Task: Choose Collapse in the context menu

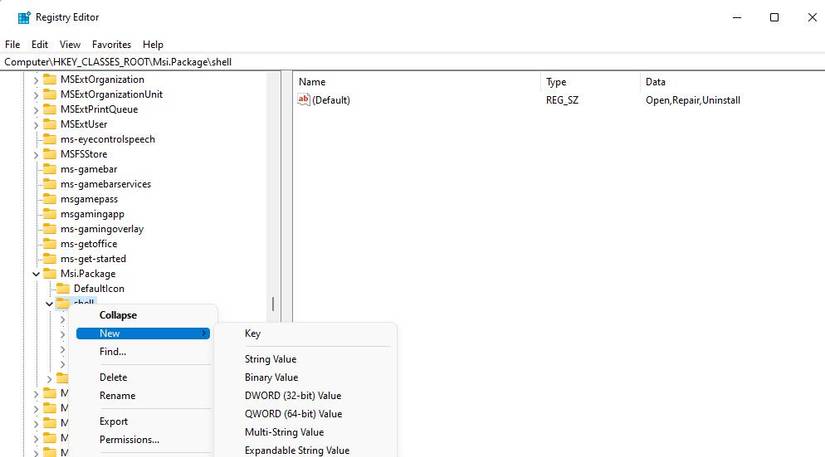Action: (x=118, y=315)
